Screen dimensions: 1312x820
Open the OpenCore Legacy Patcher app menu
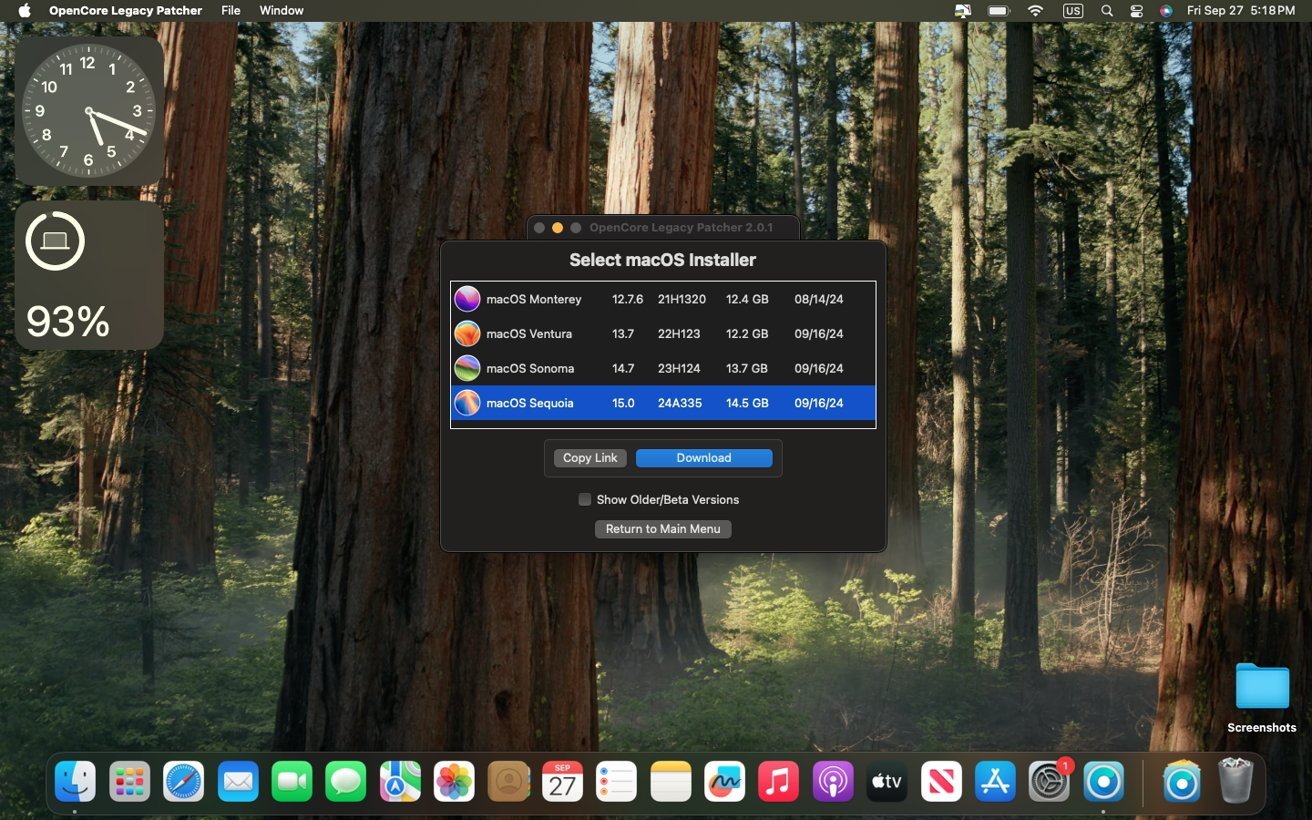pos(125,10)
